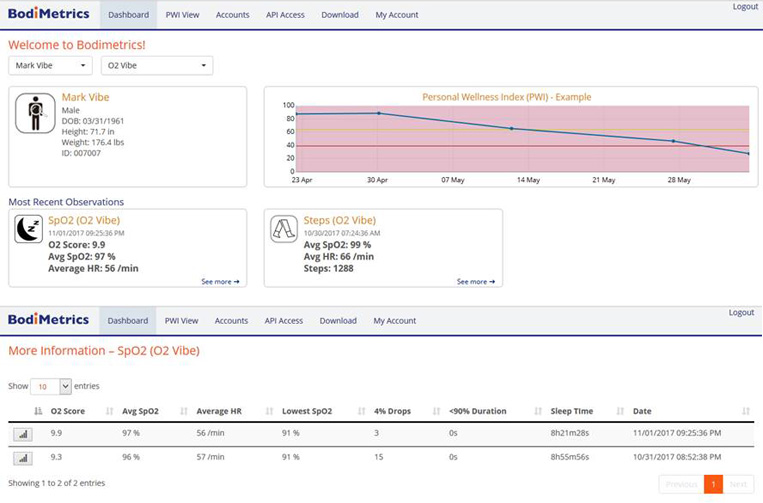Open the show entries count dropdown
The height and width of the screenshot is (503, 763).
(51, 385)
